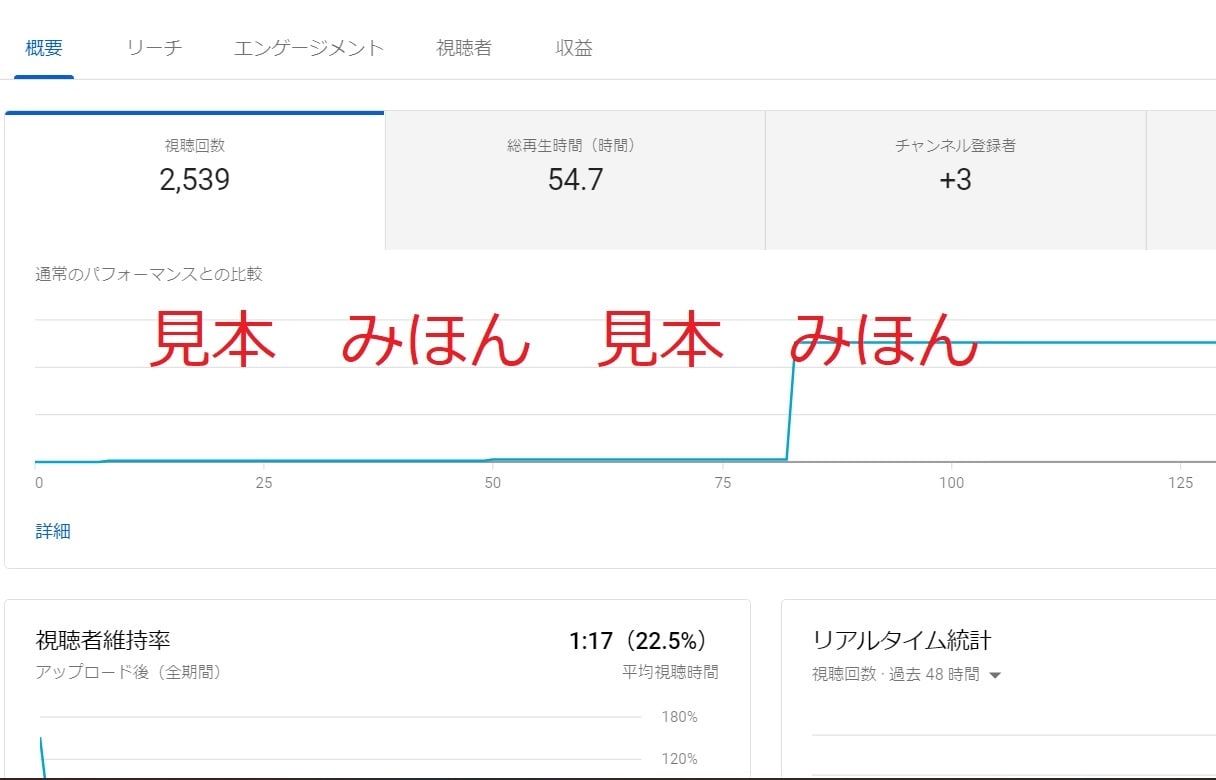Click the x-axis label 75
The height and width of the screenshot is (780, 1216).
(x=723, y=483)
